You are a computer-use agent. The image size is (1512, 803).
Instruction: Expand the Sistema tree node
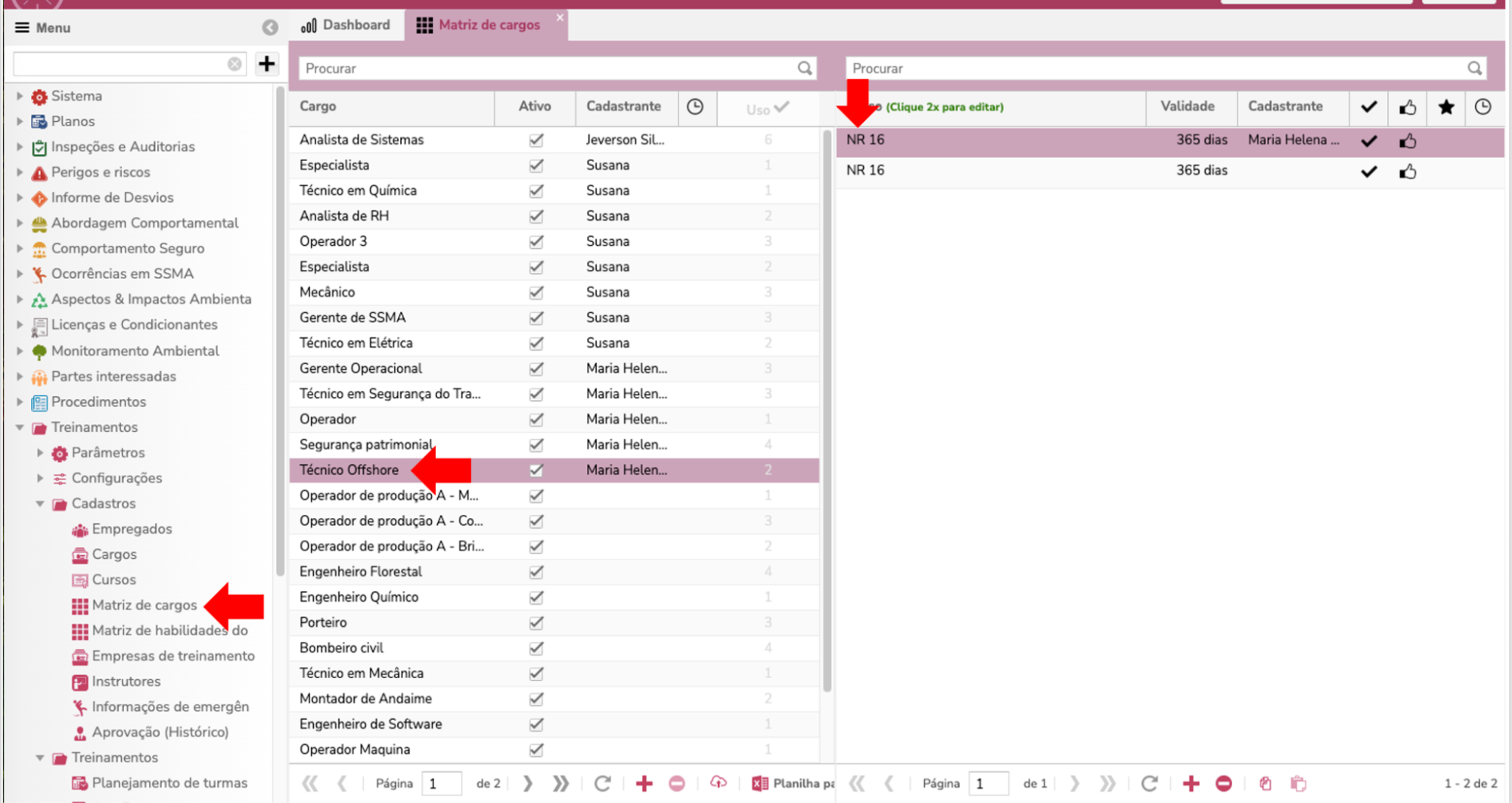20,96
